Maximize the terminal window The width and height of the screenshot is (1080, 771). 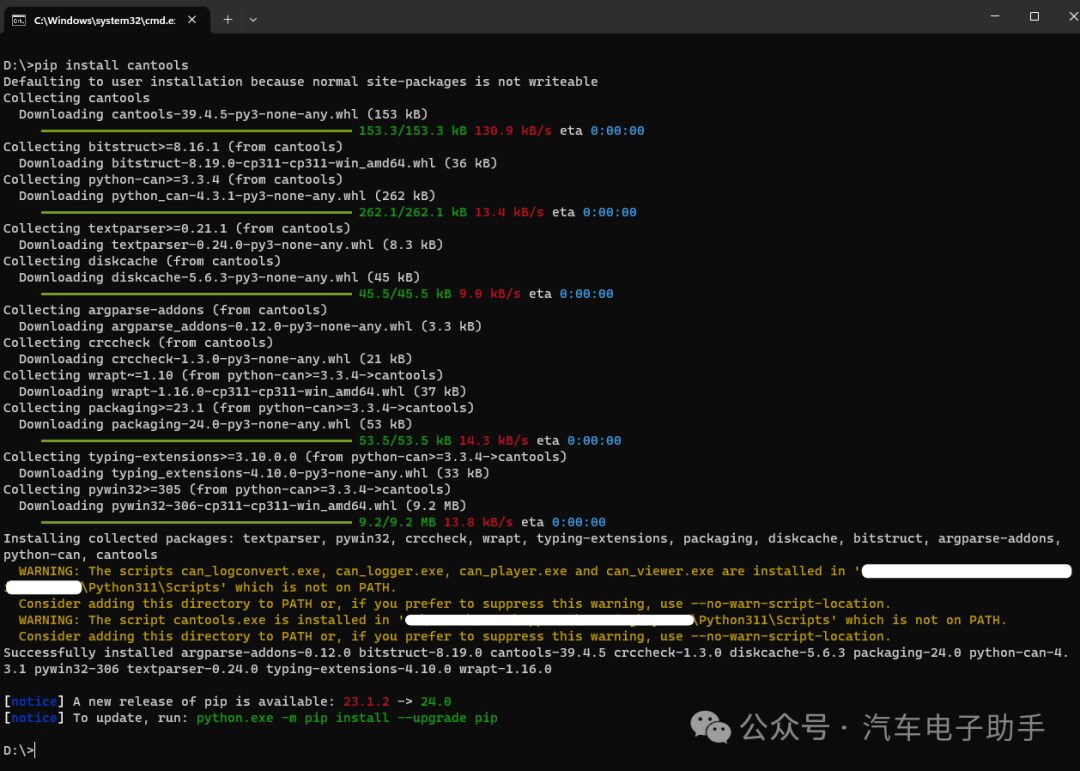(1034, 16)
